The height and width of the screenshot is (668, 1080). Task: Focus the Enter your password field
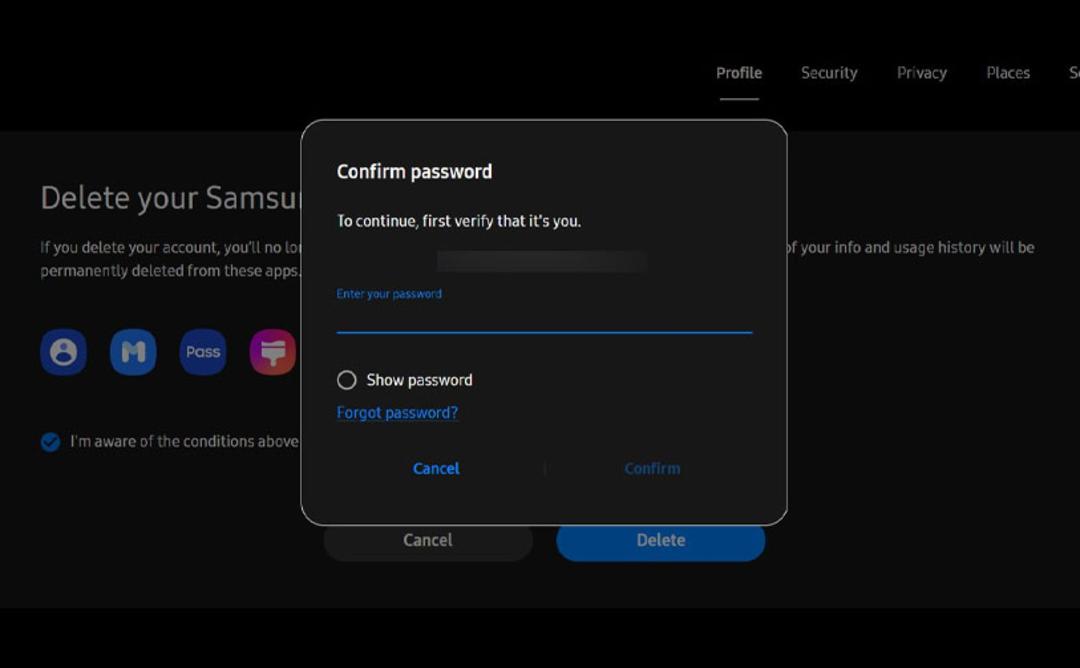tap(544, 311)
